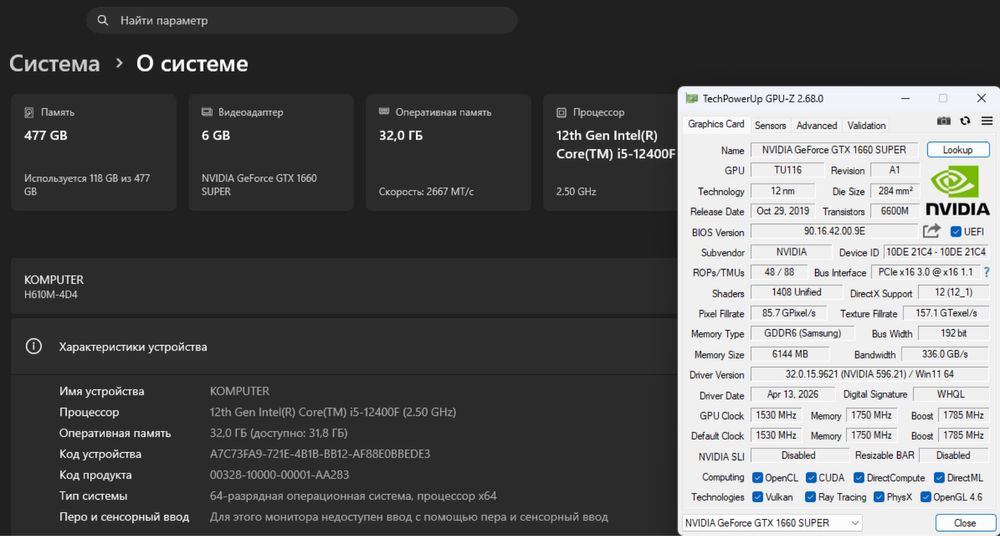The height and width of the screenshot is (536, 1000).
Task: Click the GPU-Z screenshot camera icon
Action: 944,121
